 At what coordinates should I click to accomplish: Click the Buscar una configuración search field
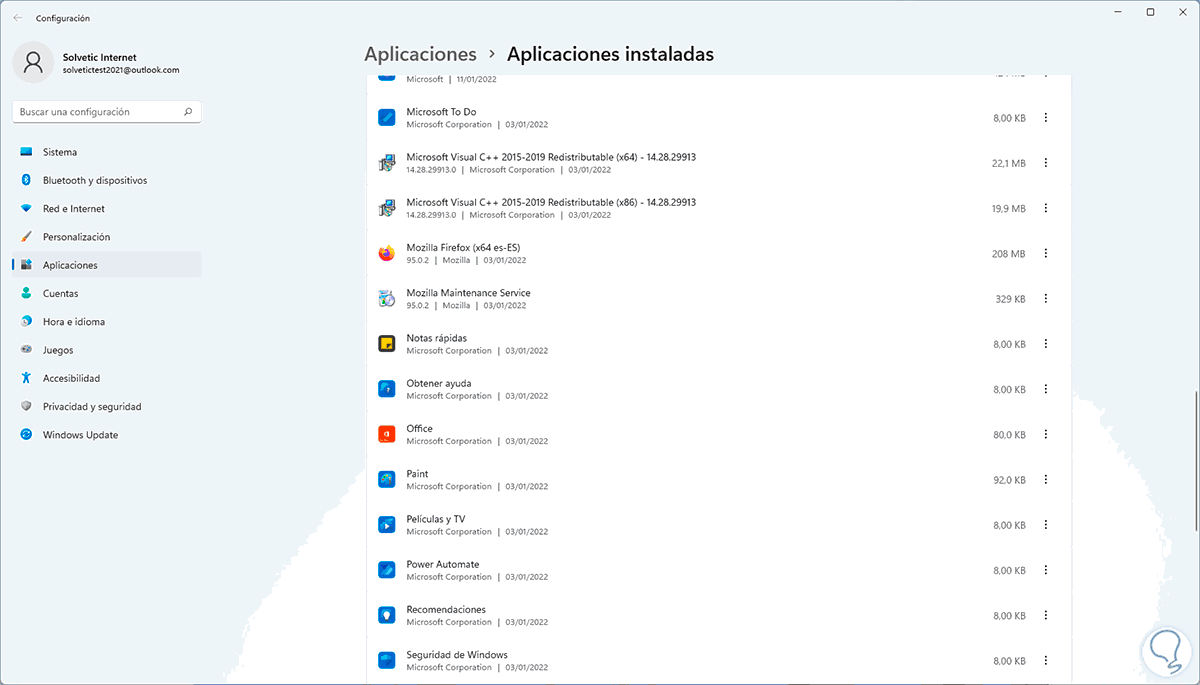tap(107, 112)
